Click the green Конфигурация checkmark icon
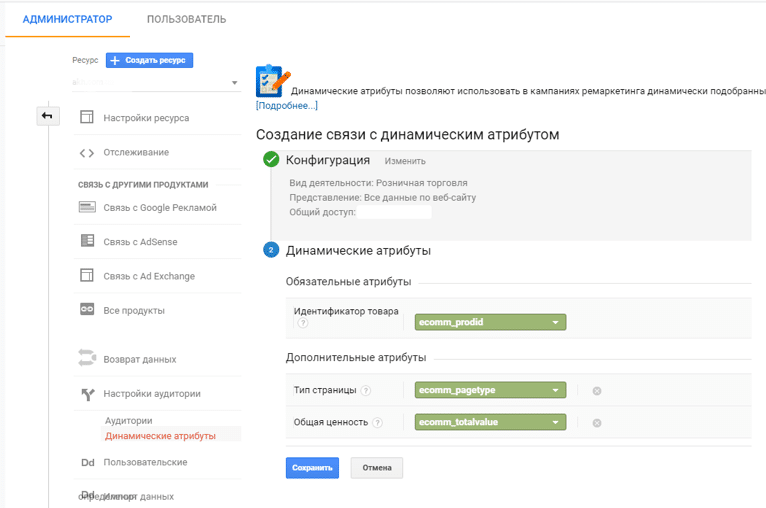Image resolution: width=766 pixels, height=508 pixels. click(x=271, y=159)
